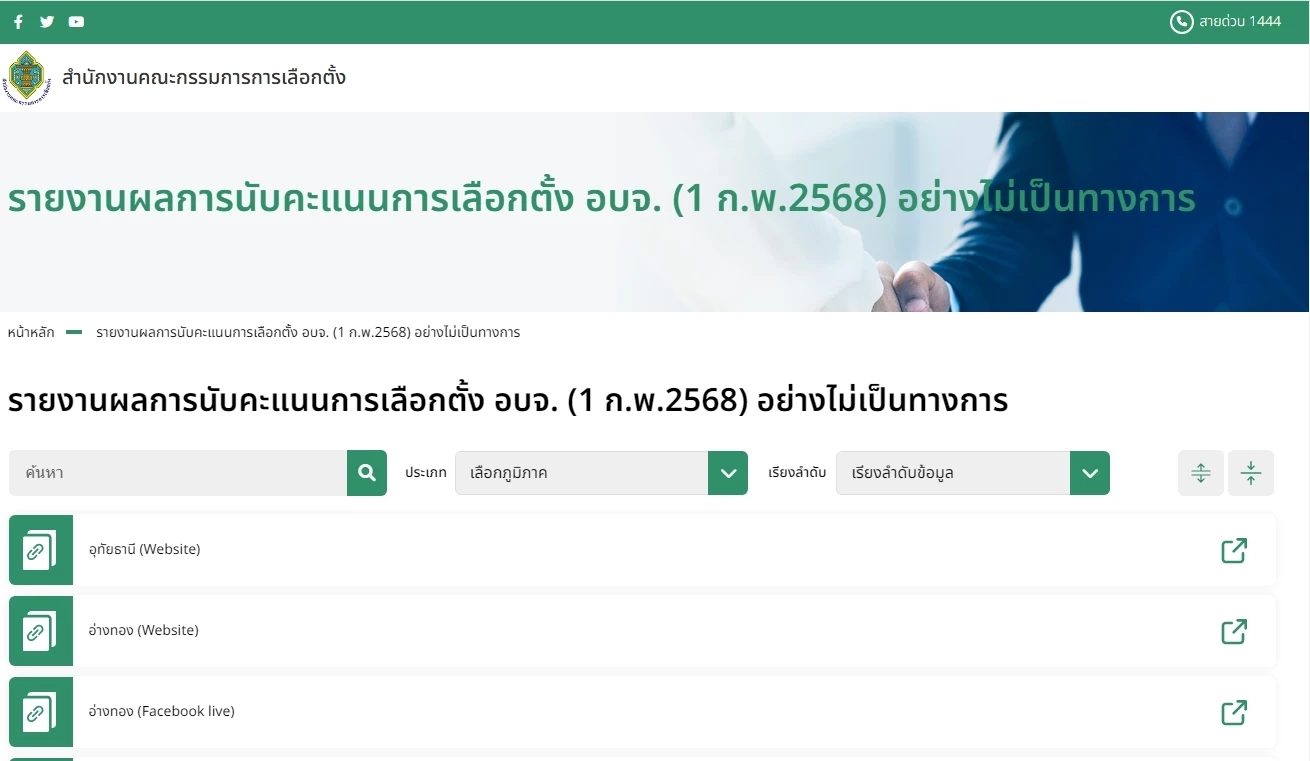Collapse all result rows with inward-arrows icon
This screenshot has height=761, width=1310.
[x=1251, y=472]
